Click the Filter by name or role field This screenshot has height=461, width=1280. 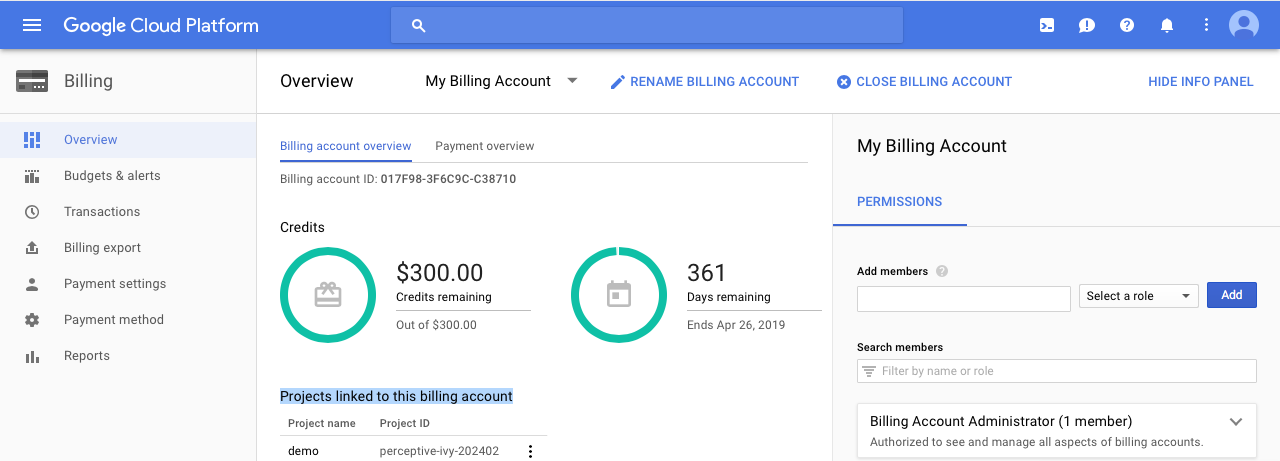(x=1057, y=371)
